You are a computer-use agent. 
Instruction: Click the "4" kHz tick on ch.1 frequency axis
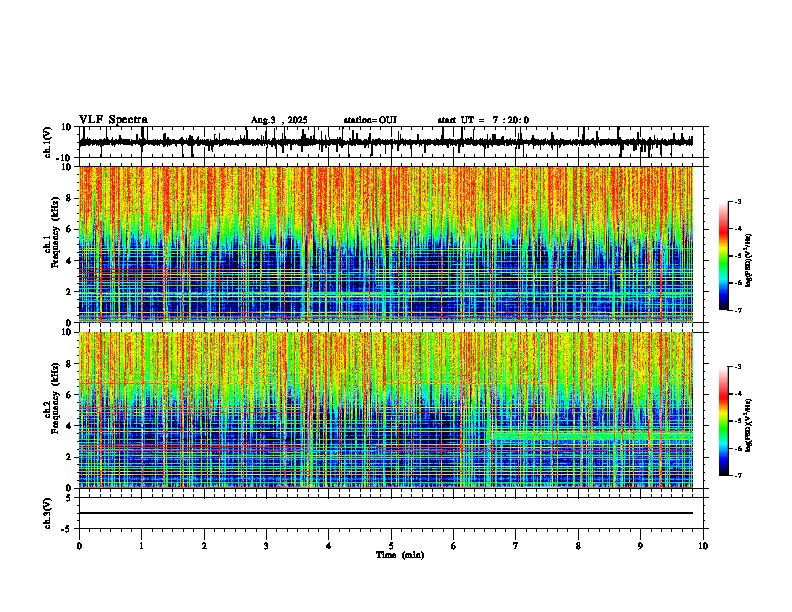pyautogui.click(x=70, y=261)
